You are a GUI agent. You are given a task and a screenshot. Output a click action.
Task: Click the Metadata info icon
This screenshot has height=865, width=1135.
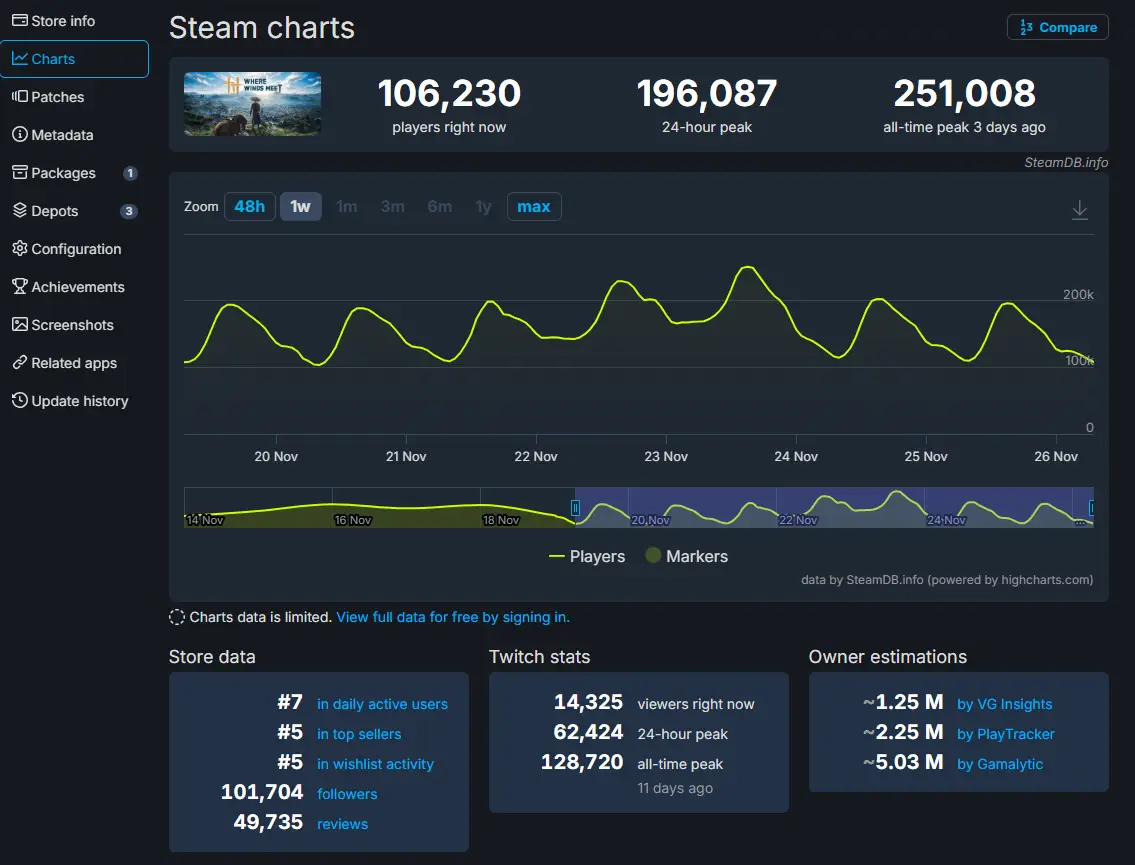[19, 135]
